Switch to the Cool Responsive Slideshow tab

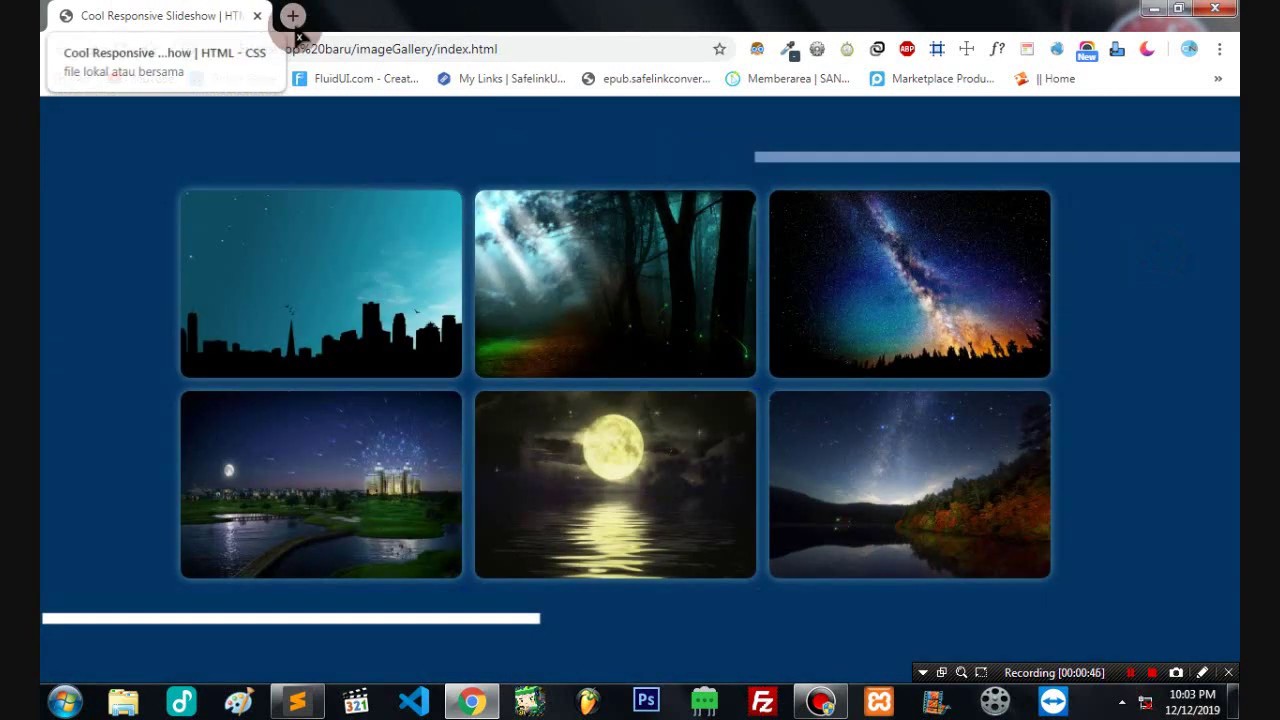point(161,16)
